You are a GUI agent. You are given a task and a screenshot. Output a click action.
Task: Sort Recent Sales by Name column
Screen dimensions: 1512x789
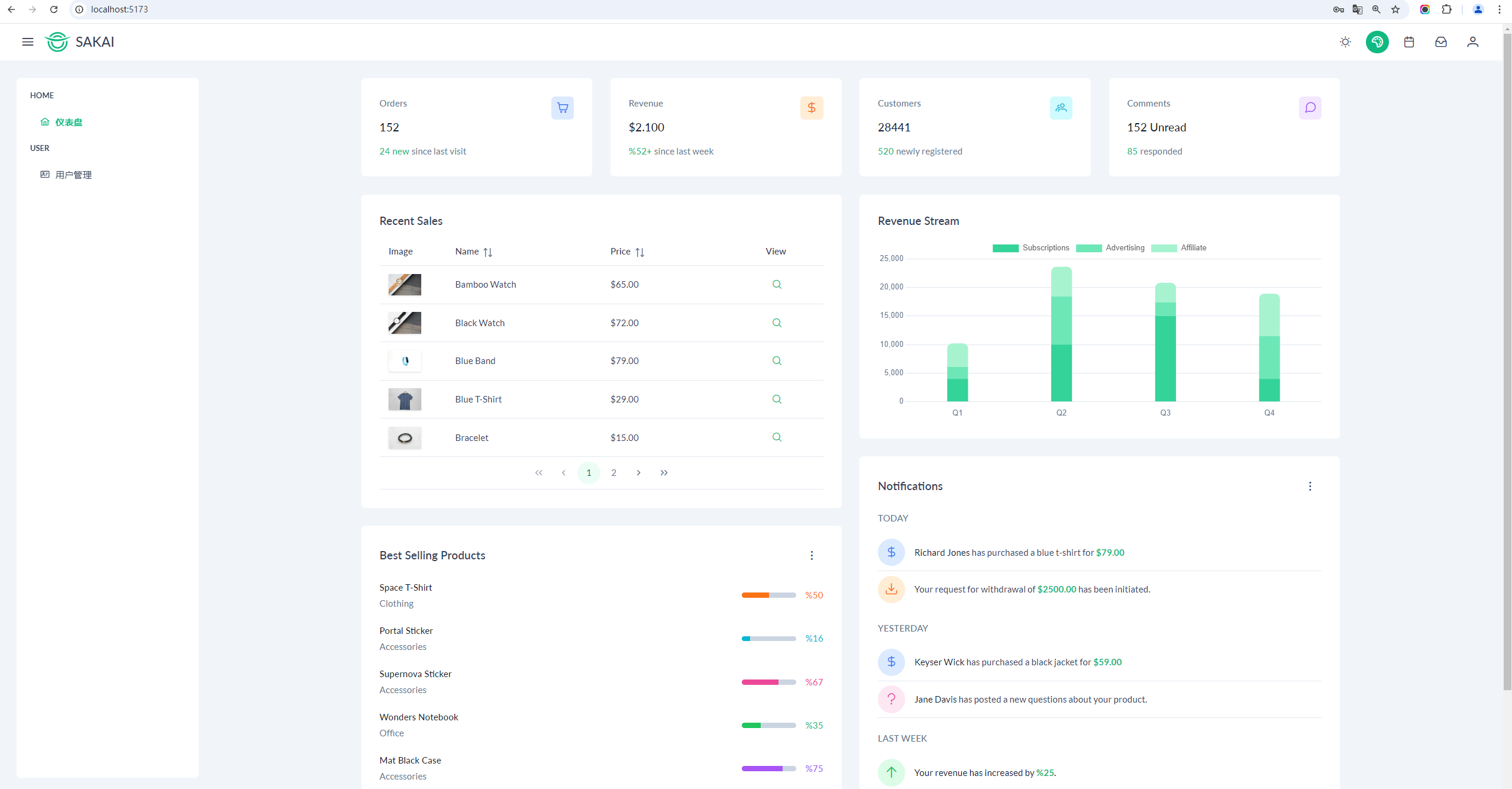click(x=488, y=252)
